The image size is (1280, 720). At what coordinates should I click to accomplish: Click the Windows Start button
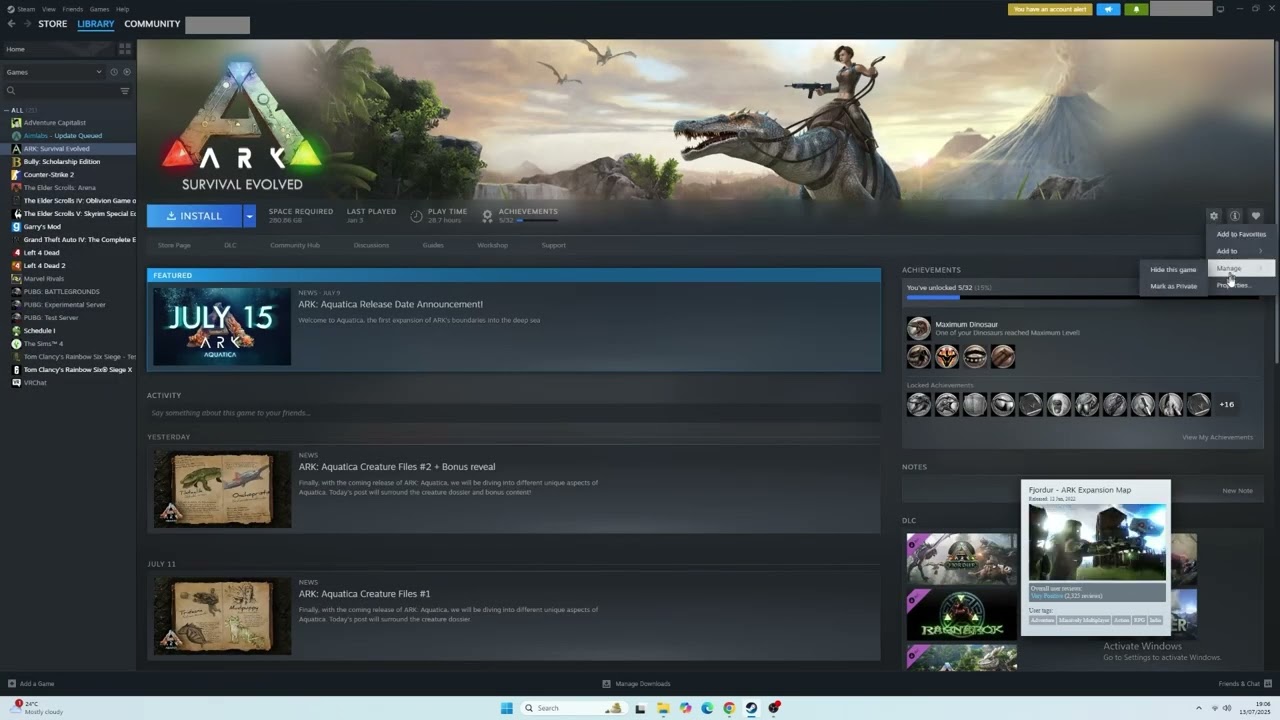click(x=507, y=708)
